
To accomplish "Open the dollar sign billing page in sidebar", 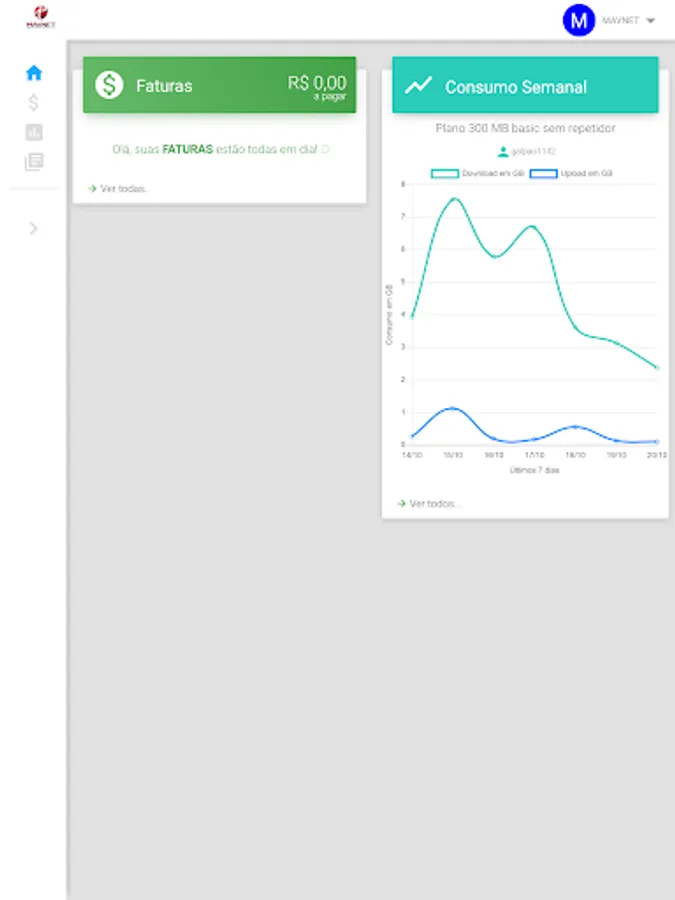I will [34, 102].
